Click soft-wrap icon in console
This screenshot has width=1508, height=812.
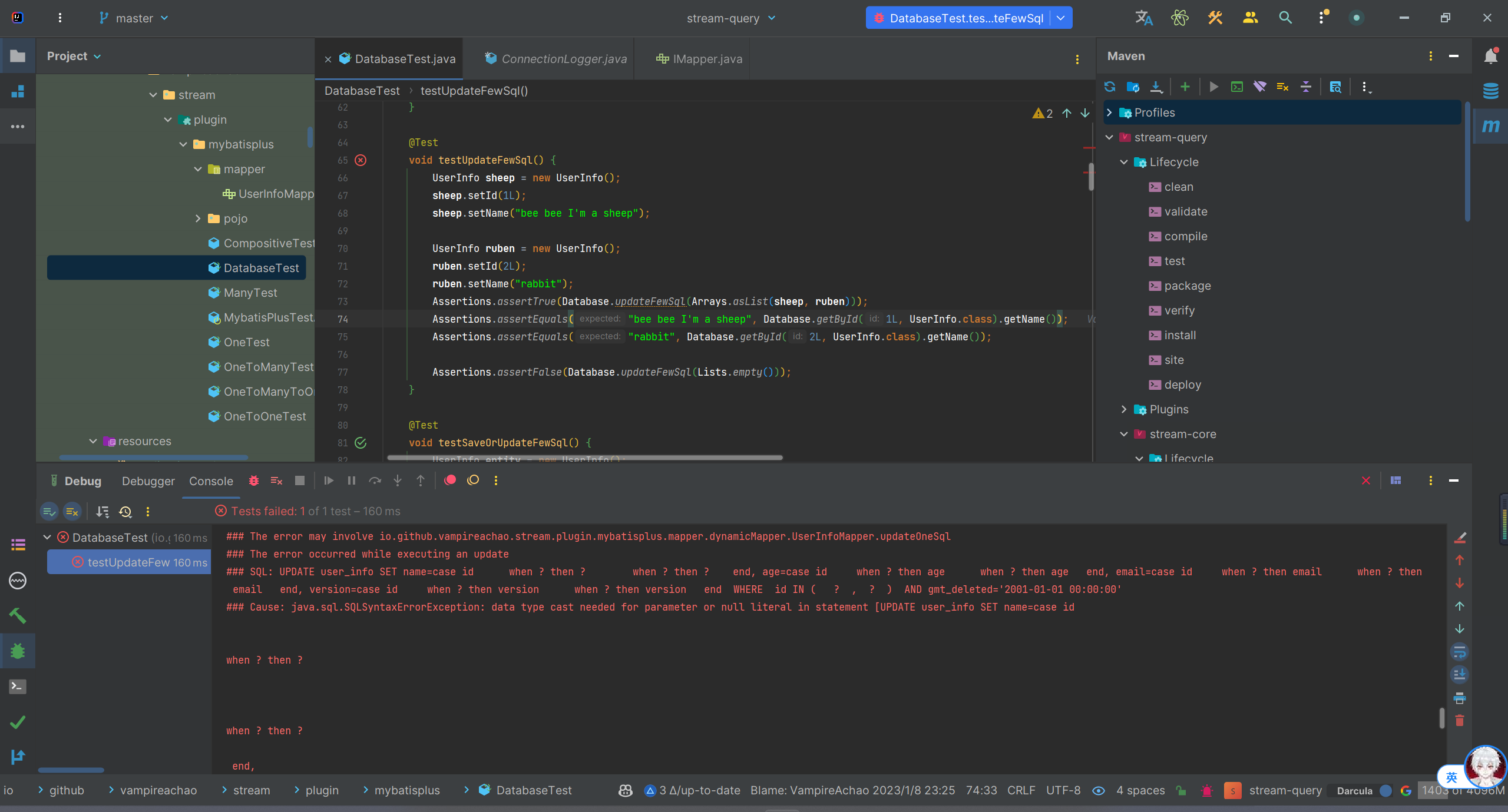[x=1460, y=652]
